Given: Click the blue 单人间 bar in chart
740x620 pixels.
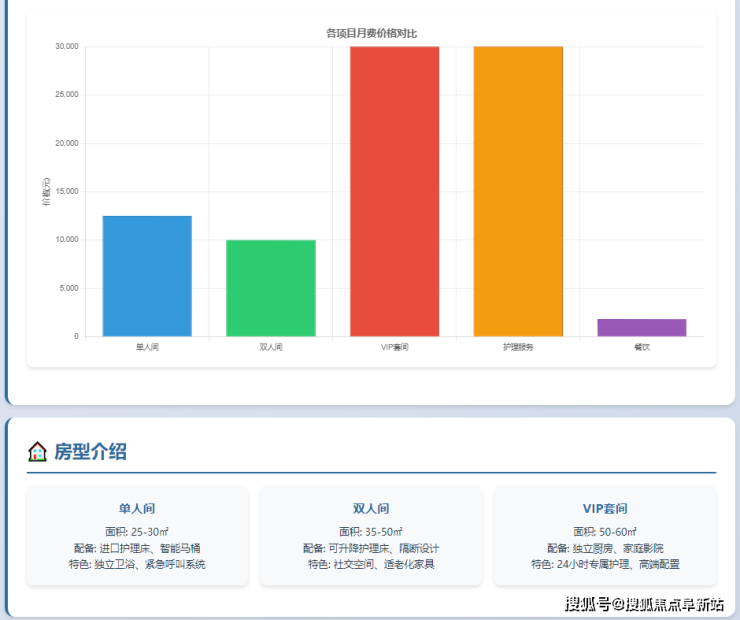Looking at the screenshot, I should pos(147,276).
